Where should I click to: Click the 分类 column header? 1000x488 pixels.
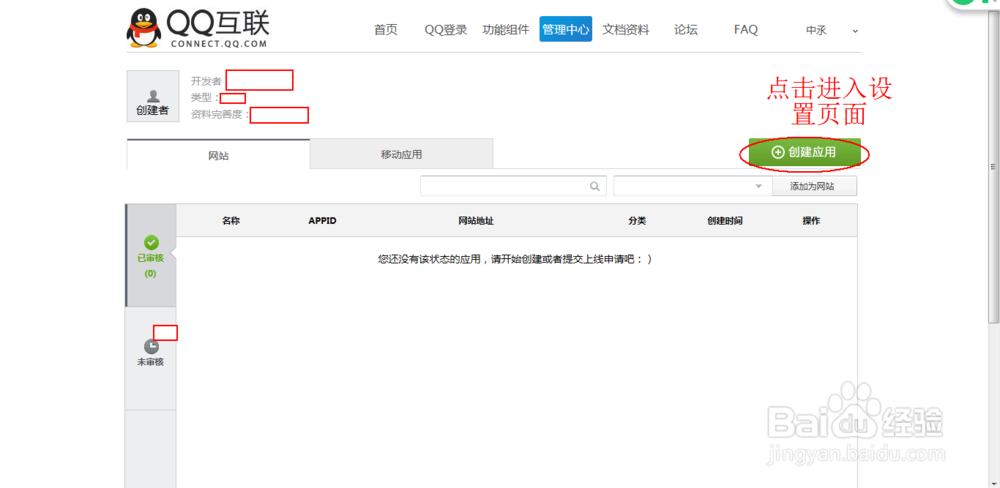(636, 221)
